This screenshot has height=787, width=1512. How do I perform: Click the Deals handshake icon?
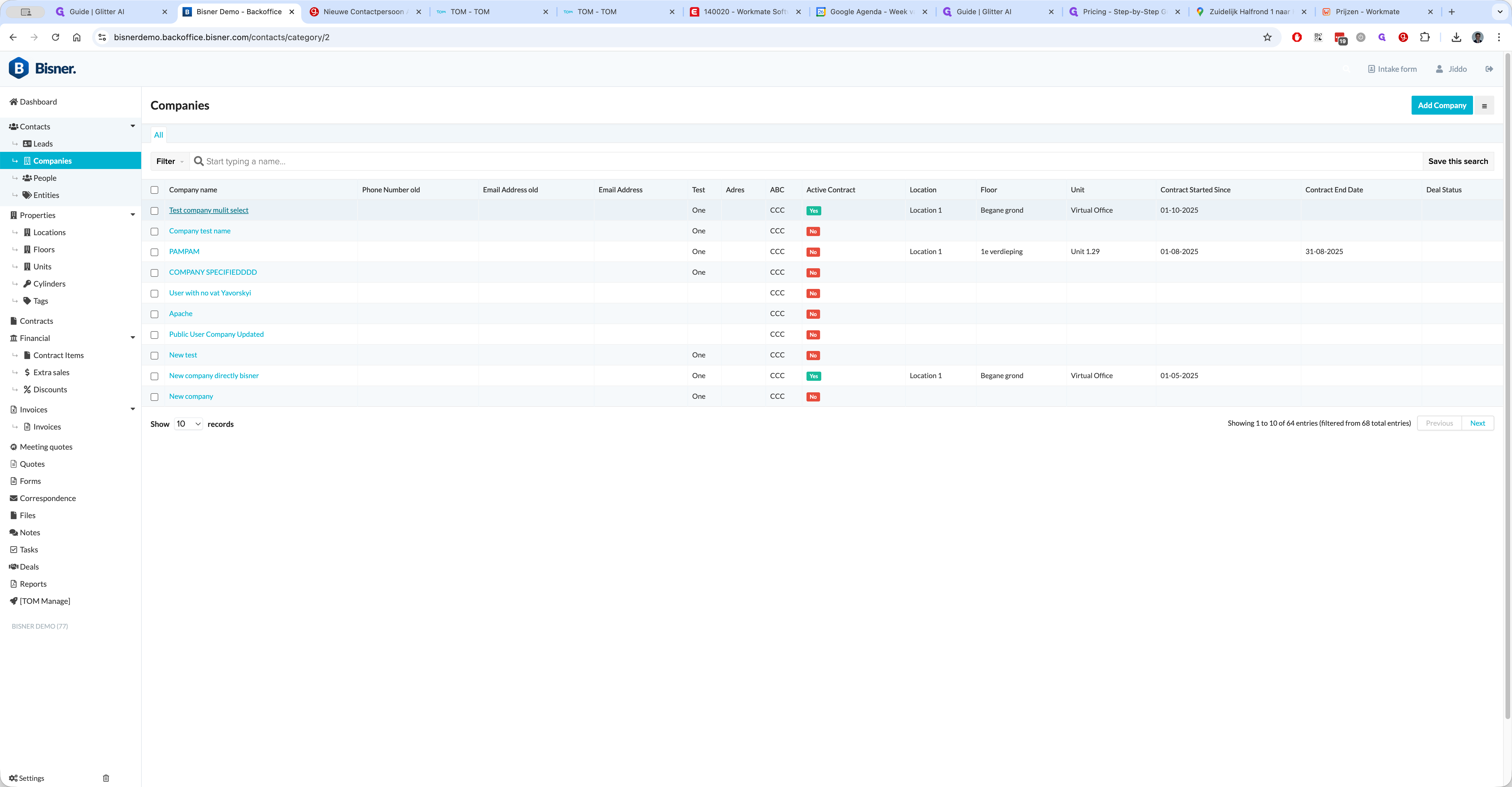[14, 567]
